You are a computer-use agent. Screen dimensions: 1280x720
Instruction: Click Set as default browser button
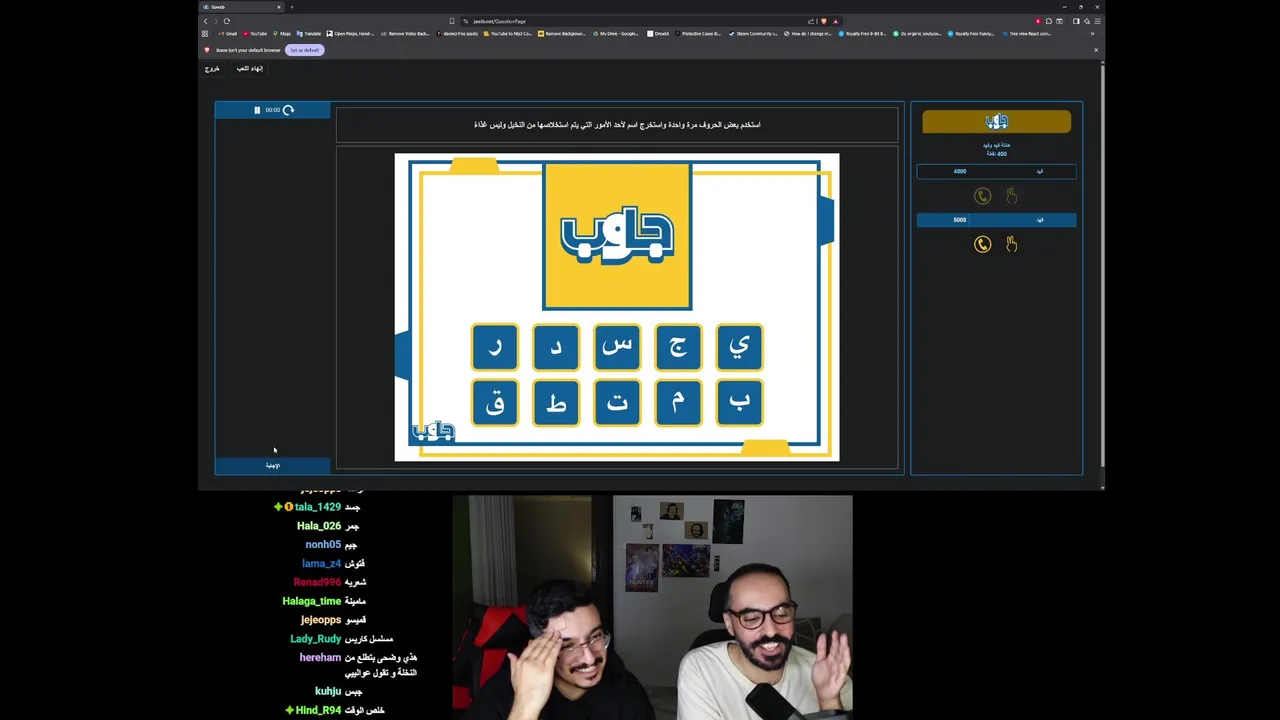(304, 50)
